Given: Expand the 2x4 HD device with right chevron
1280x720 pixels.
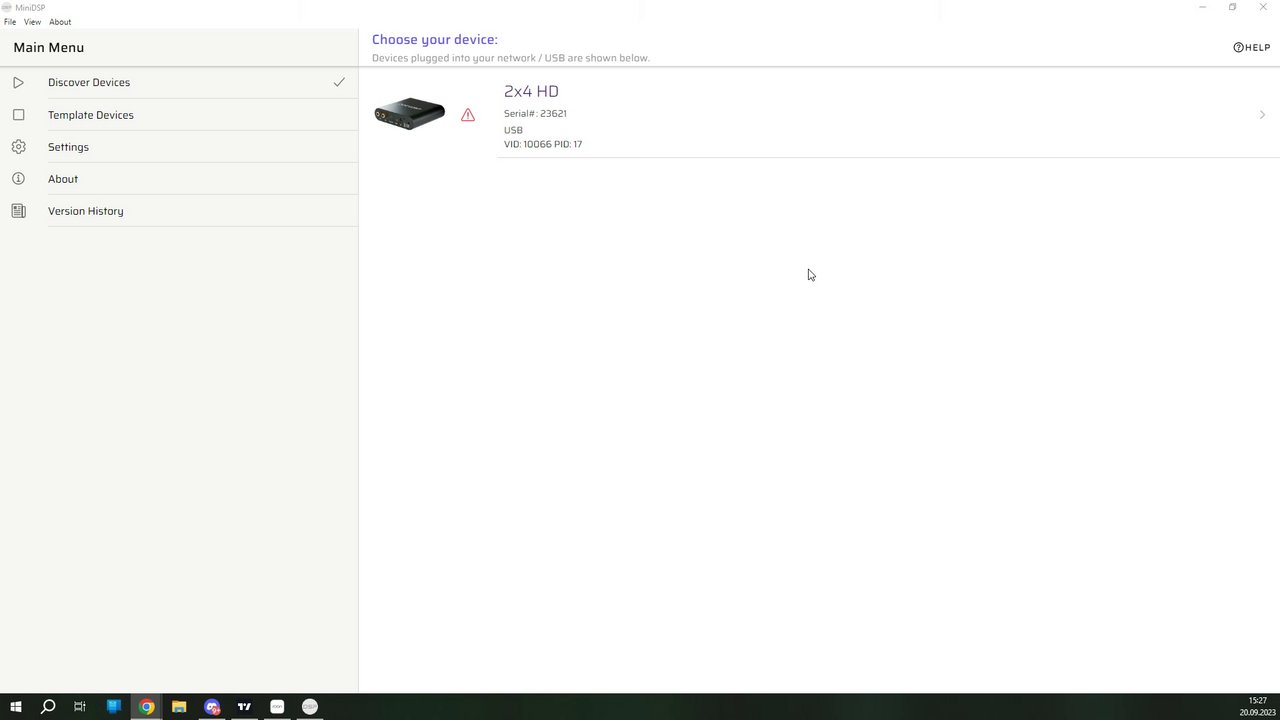Looking at the screenshot, I should point(1262,115).
